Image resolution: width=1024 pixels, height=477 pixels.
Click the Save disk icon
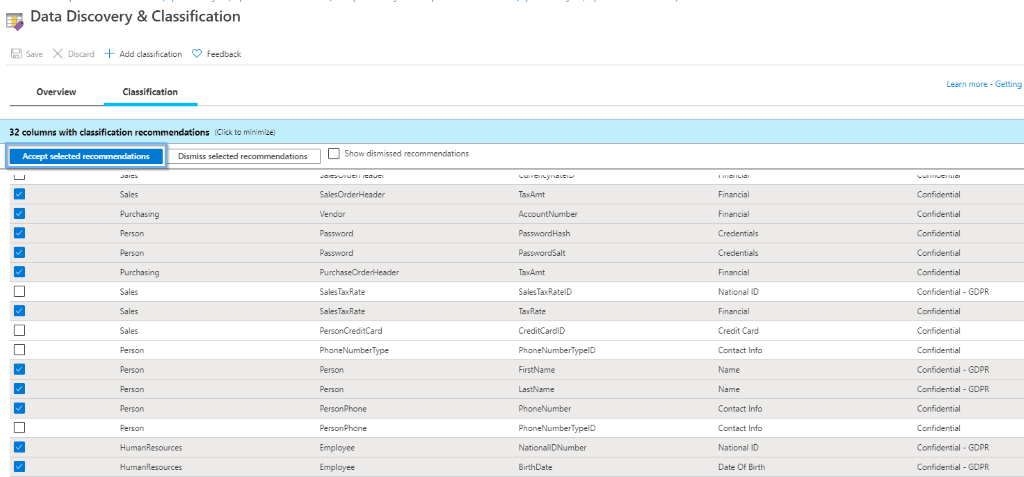tap(16, 54)
